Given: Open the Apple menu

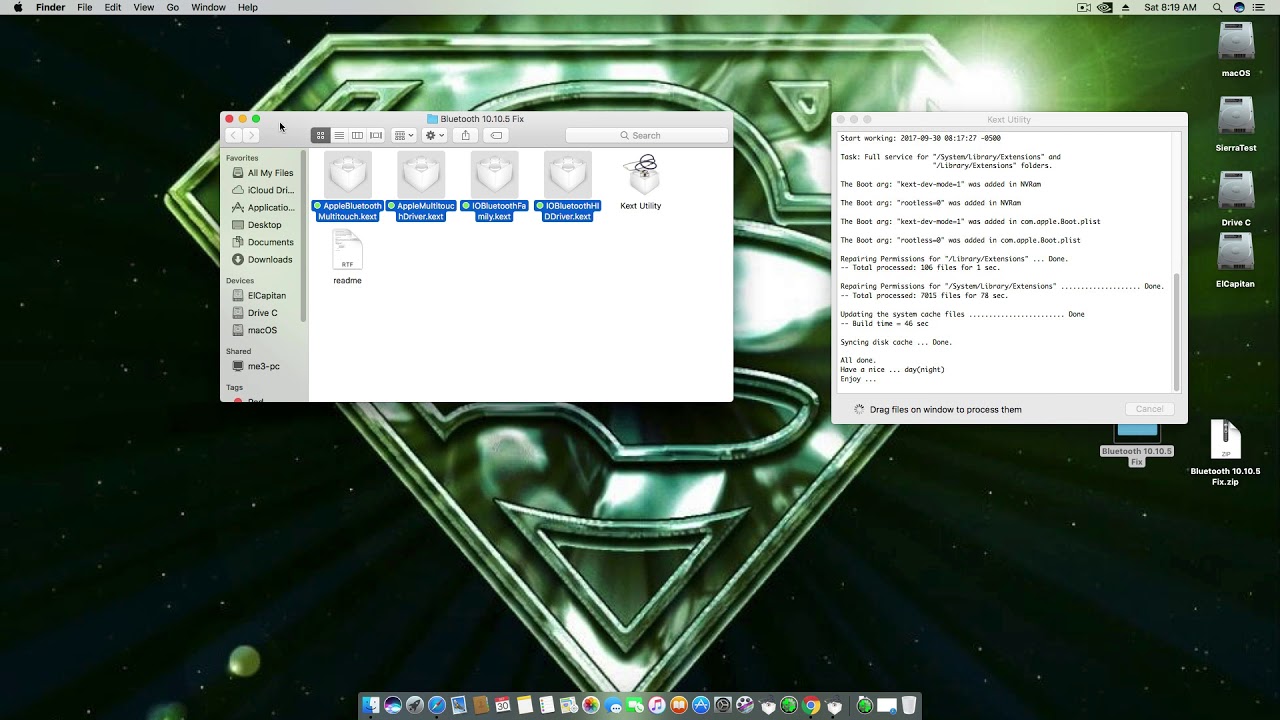Looking at the screenshot, I should (x=17, y=7).
